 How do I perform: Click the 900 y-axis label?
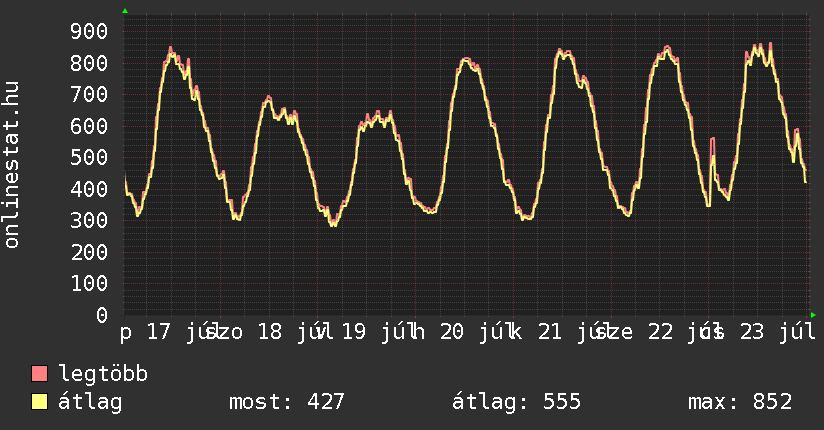pos(89,32)
